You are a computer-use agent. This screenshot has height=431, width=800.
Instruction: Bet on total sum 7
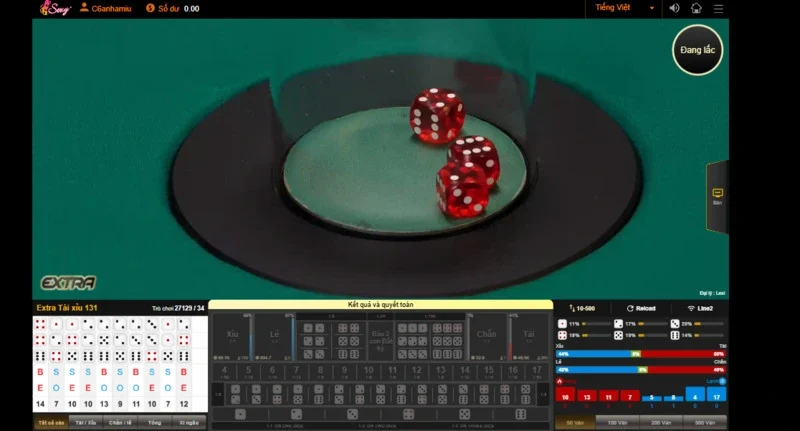pos(296,371)
